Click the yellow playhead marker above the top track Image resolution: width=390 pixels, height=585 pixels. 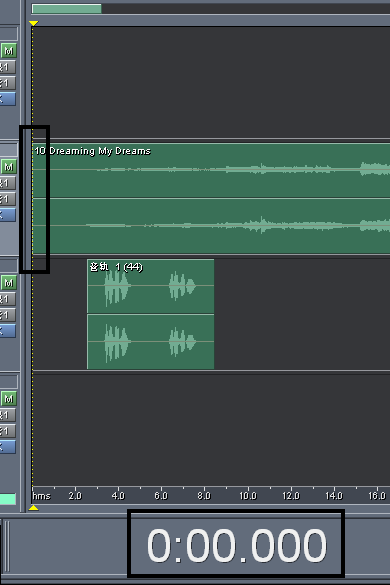tap(33, 24)
